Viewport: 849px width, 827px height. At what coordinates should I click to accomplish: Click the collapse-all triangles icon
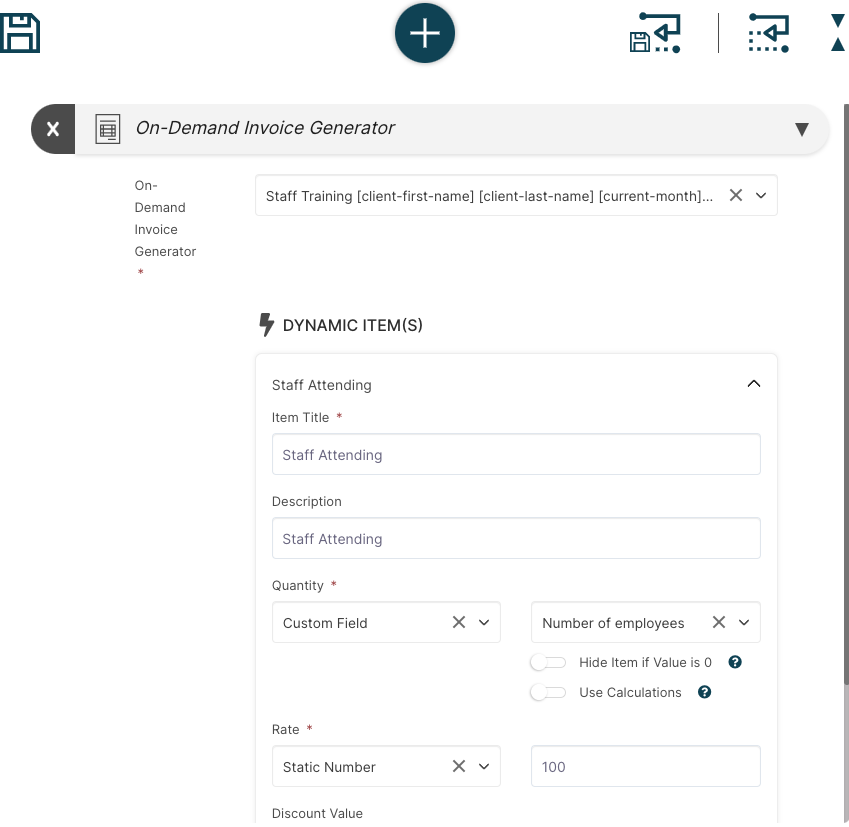click(838, 33)
